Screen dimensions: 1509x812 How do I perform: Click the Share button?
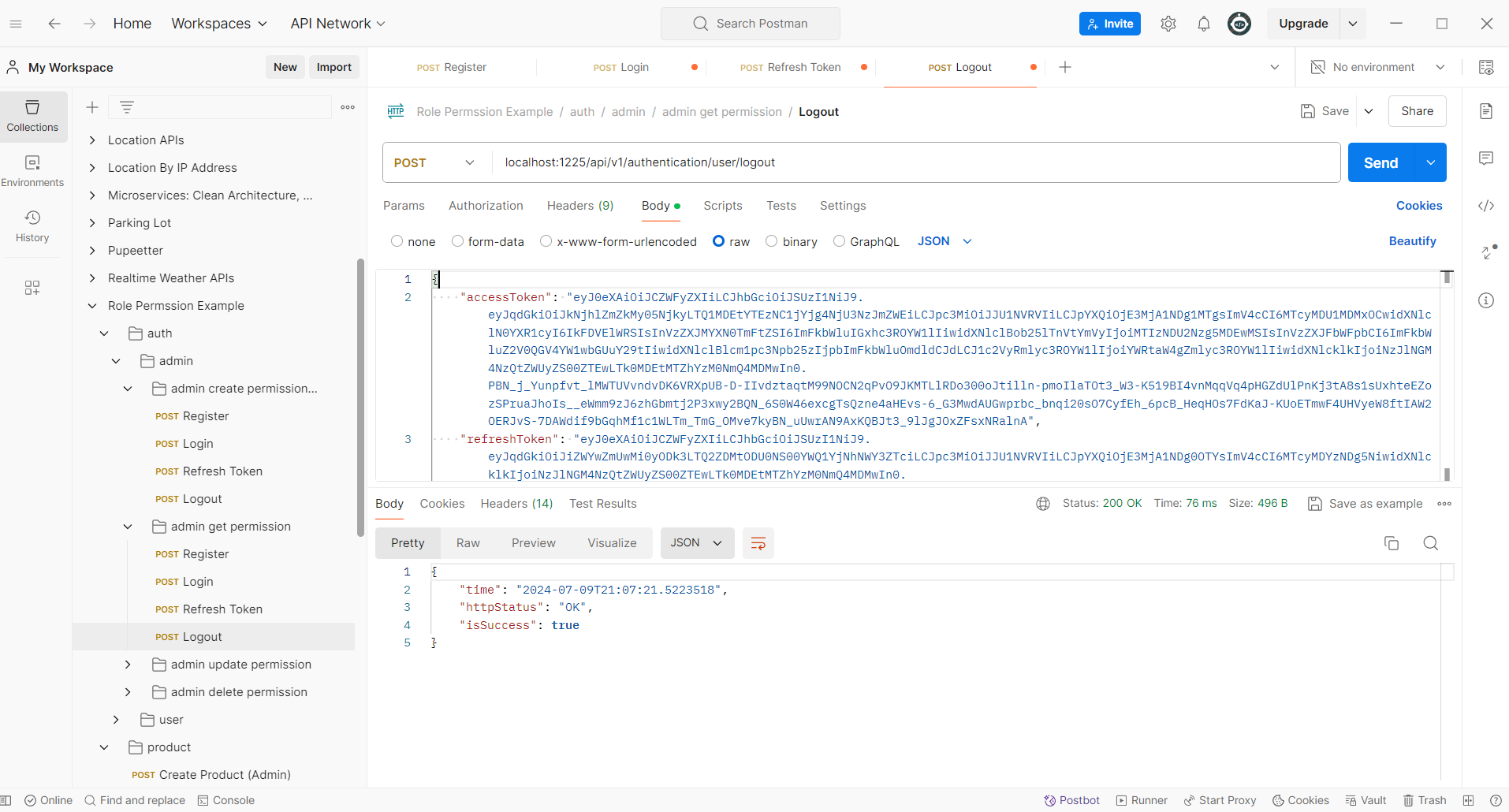click(x=1418, y=111)
